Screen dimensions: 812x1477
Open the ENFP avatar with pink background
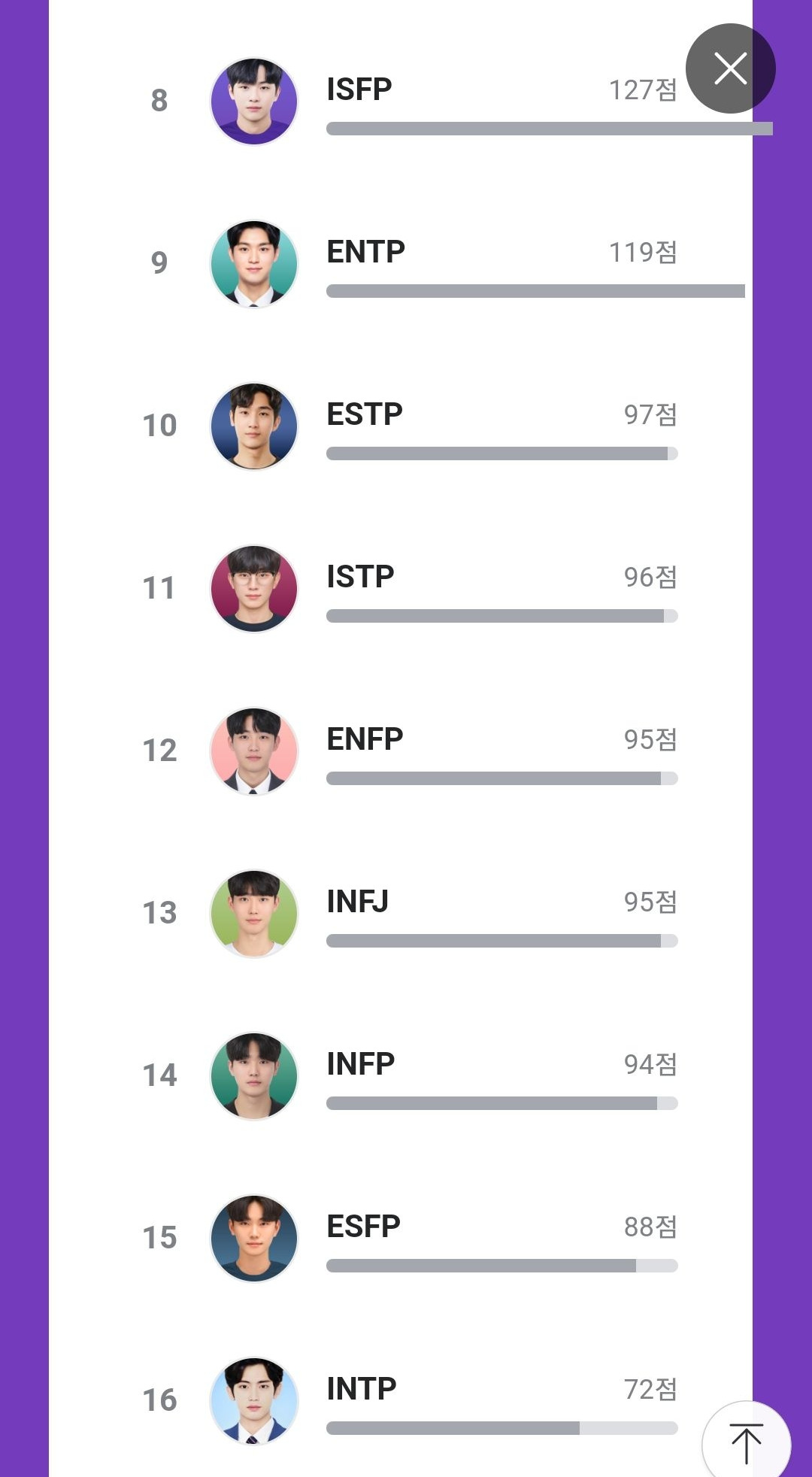[254, 751]
